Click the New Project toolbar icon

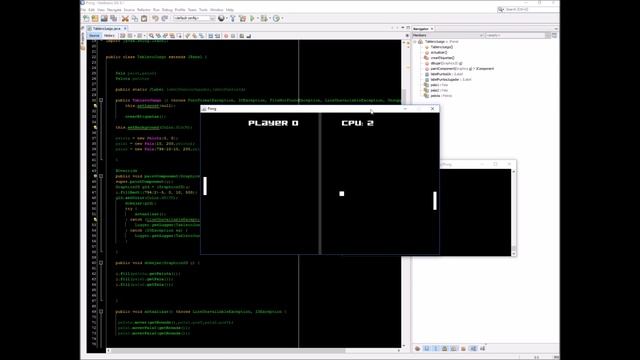pos(95,18)
